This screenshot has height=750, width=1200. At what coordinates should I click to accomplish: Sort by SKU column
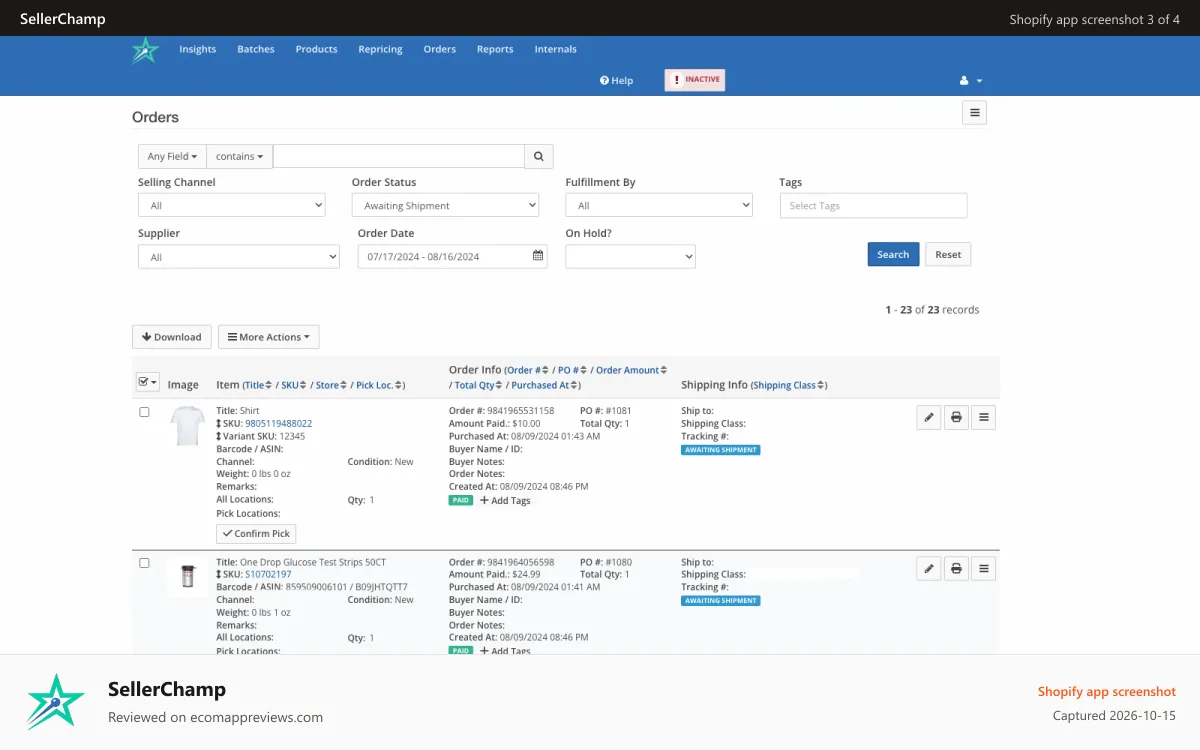pos(294,385)
